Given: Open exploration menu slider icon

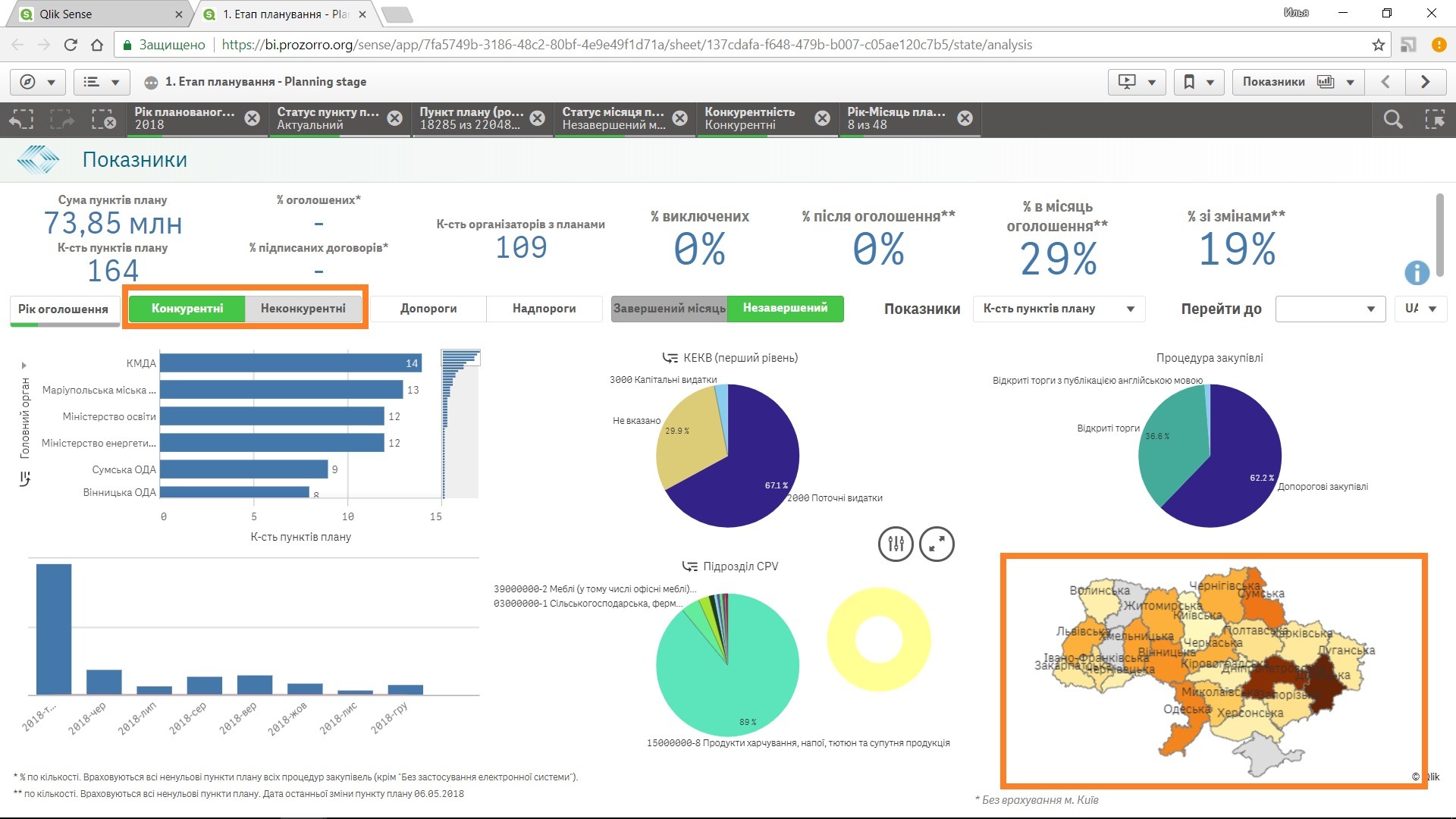Looking at the screenshot, I should (896, 544).
